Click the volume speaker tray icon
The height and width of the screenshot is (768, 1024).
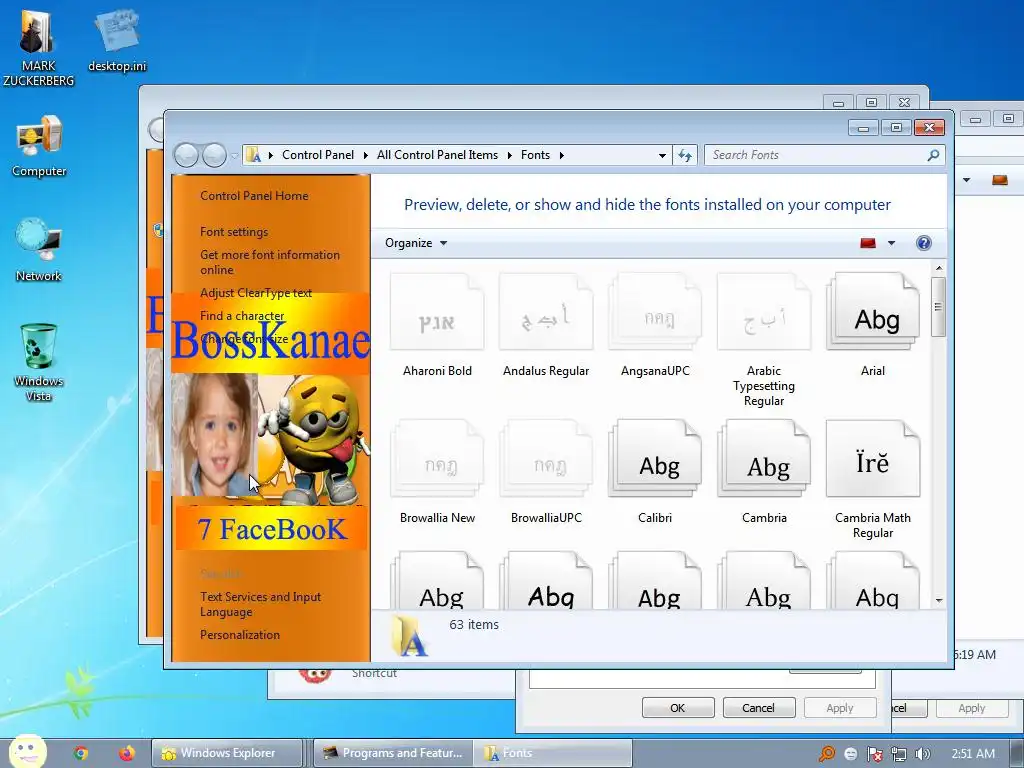[x=922, y=754]
